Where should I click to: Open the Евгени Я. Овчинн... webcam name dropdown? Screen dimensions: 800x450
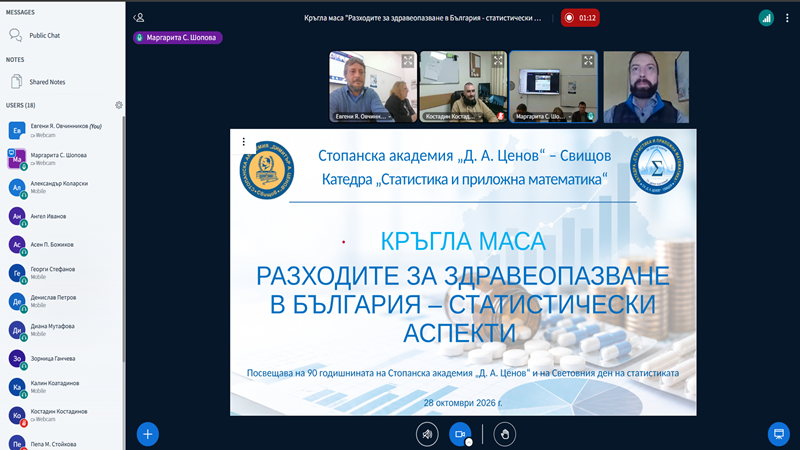(x=363, y=116)
